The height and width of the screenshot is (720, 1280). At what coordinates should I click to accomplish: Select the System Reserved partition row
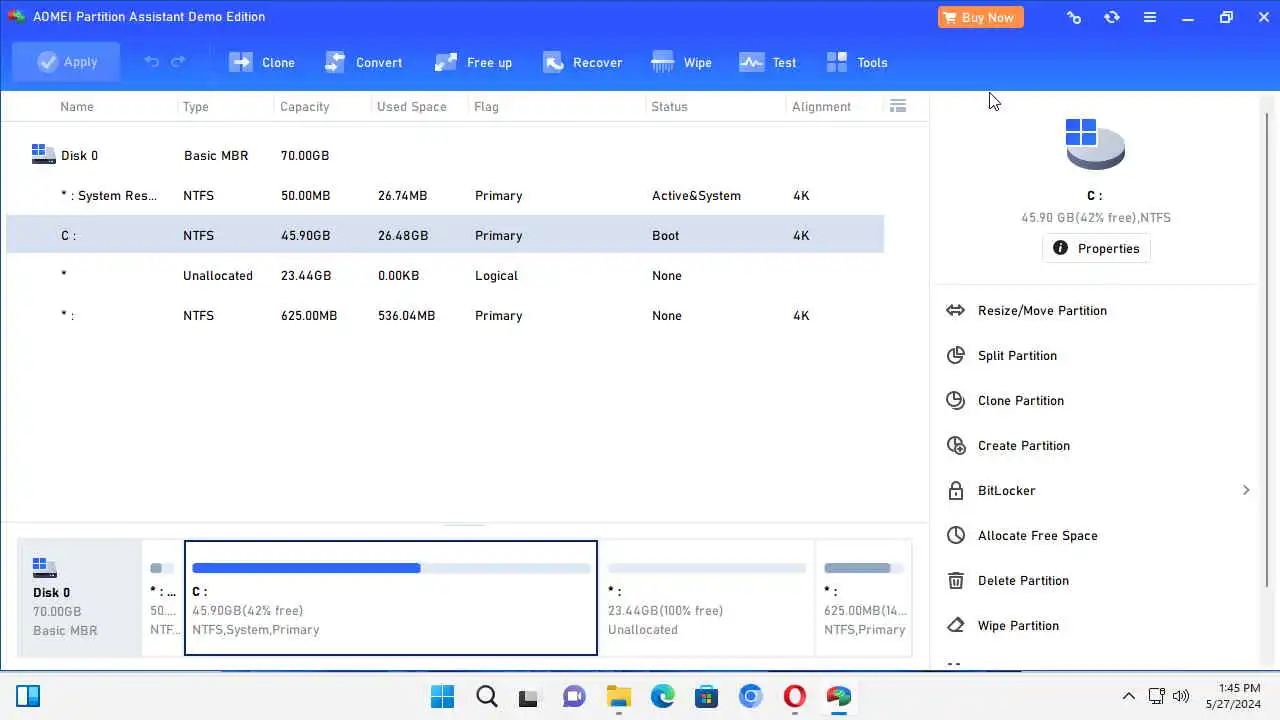pyautogui.click(x=445, y=195)
